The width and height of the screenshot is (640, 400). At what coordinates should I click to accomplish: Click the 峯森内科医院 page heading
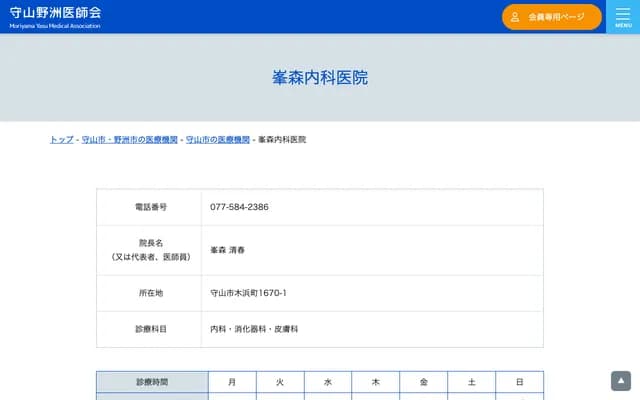point(320,77)
